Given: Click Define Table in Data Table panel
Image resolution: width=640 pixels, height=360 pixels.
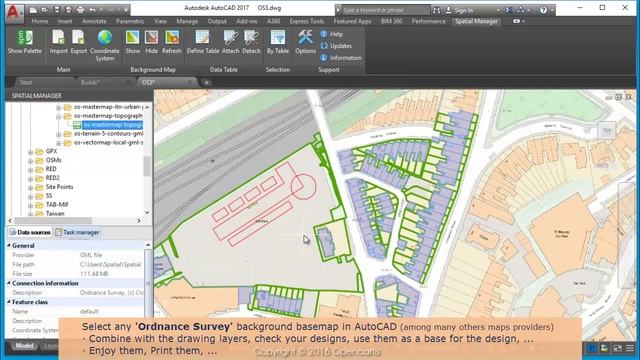Looking at the screenshot, I should click(x=203, y=42).
